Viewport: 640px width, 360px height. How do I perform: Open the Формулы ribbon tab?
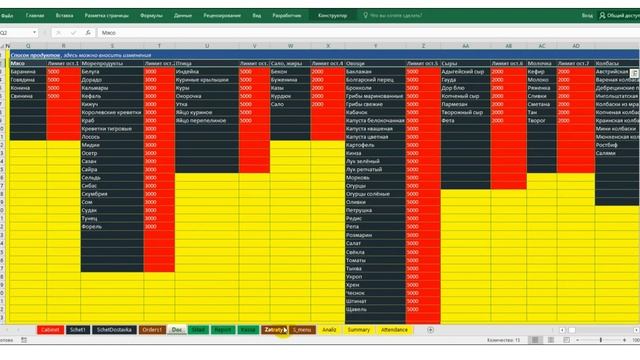point(151,16)
